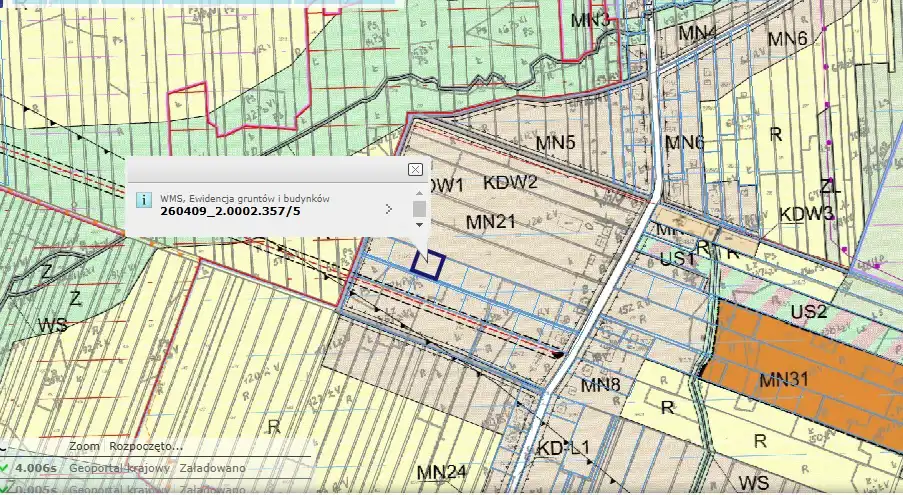Click the Zoom status entry

85,446
